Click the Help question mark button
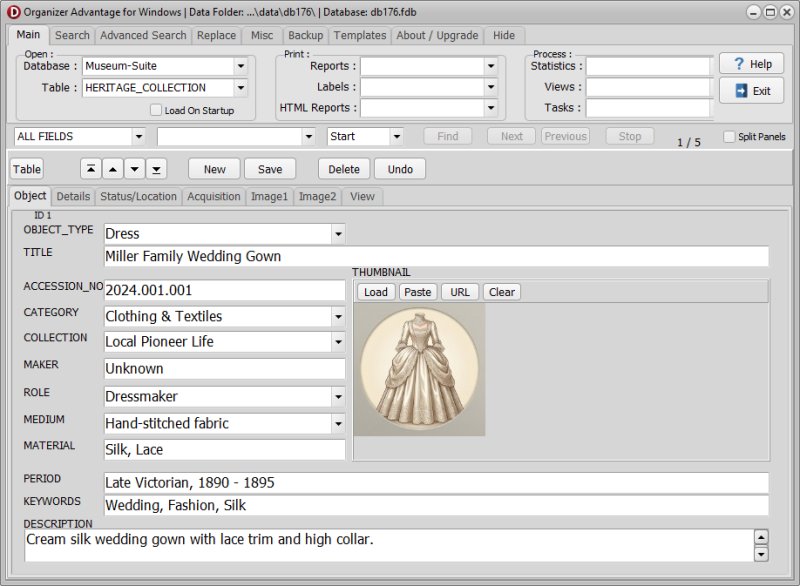 (752, 64)
